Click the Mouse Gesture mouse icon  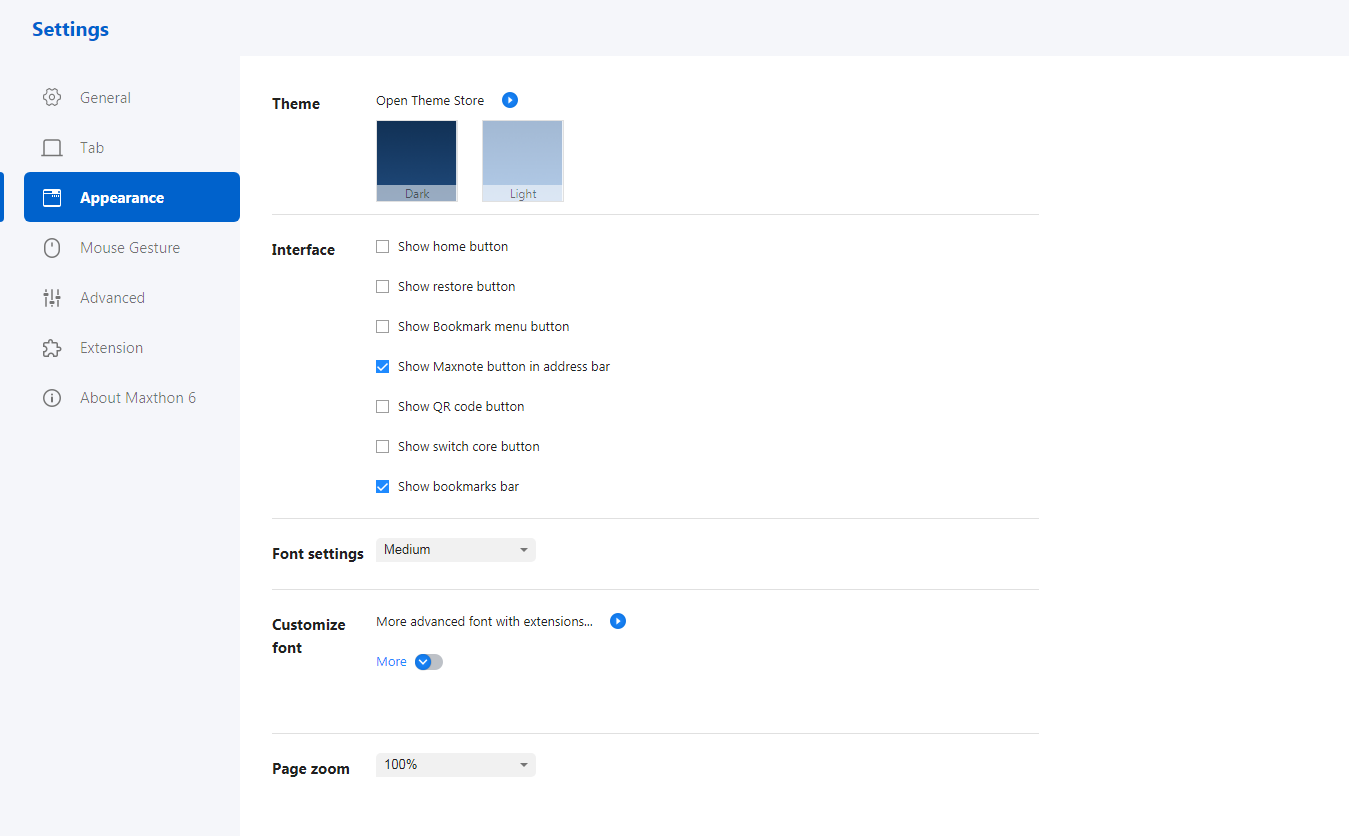[52, 248]
